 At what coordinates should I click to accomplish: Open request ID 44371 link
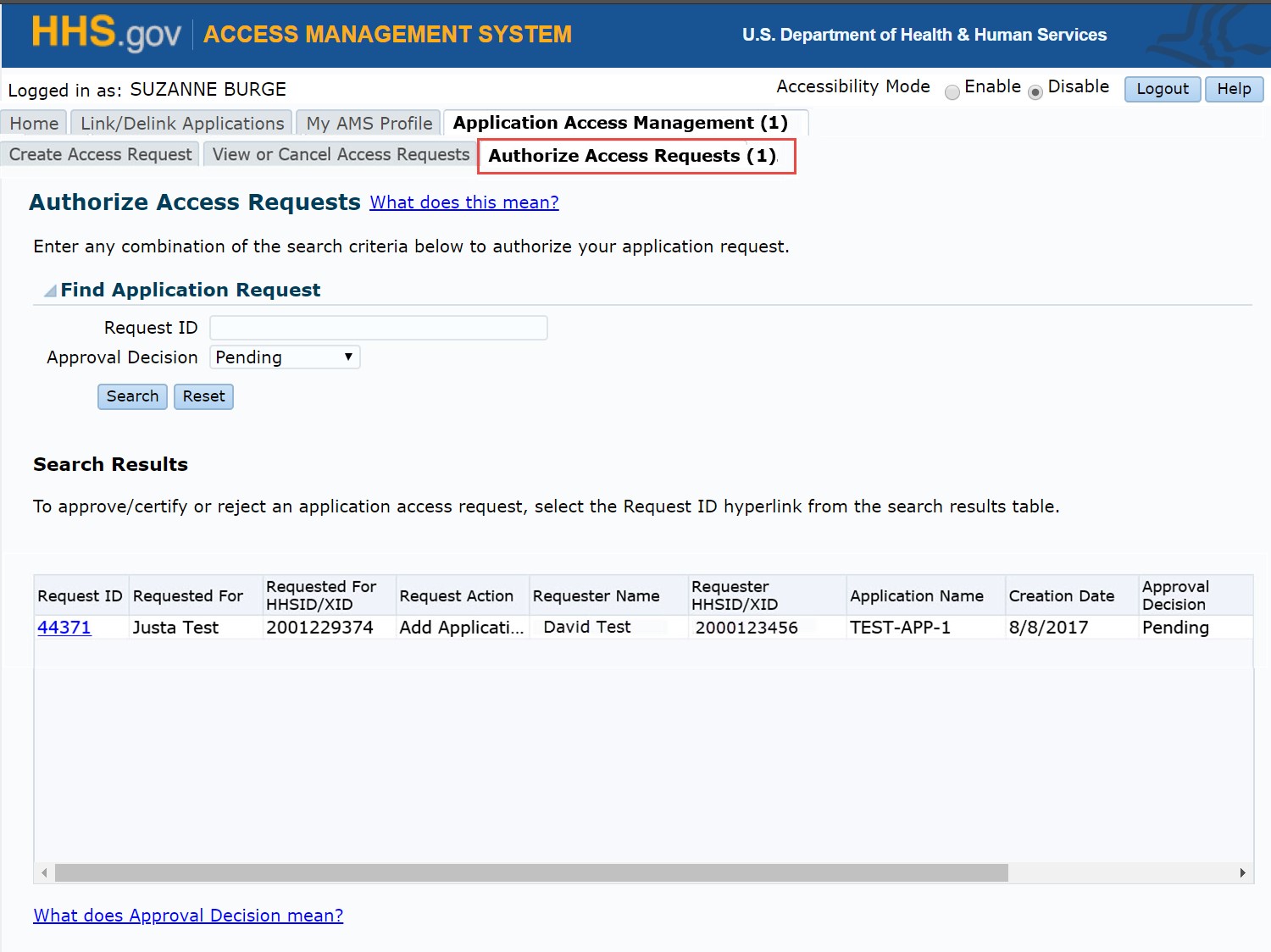pyautogui.click(x=64, y=628)
